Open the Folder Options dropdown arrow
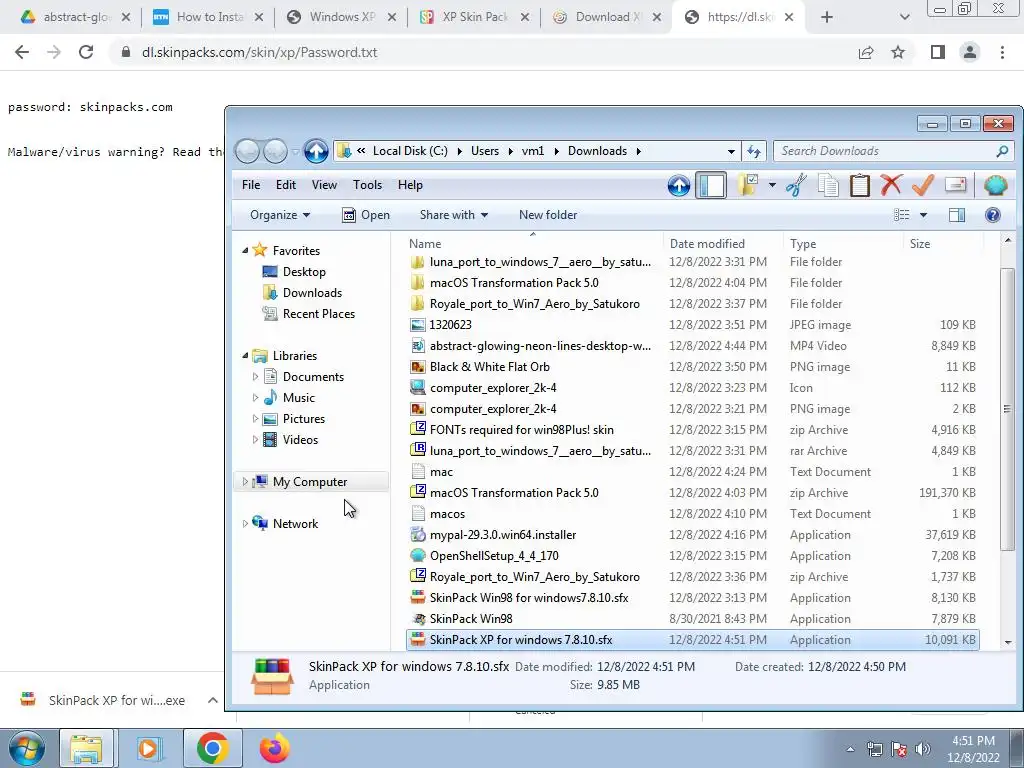This screenshot has height=768, width=1024. coord(772,185)
